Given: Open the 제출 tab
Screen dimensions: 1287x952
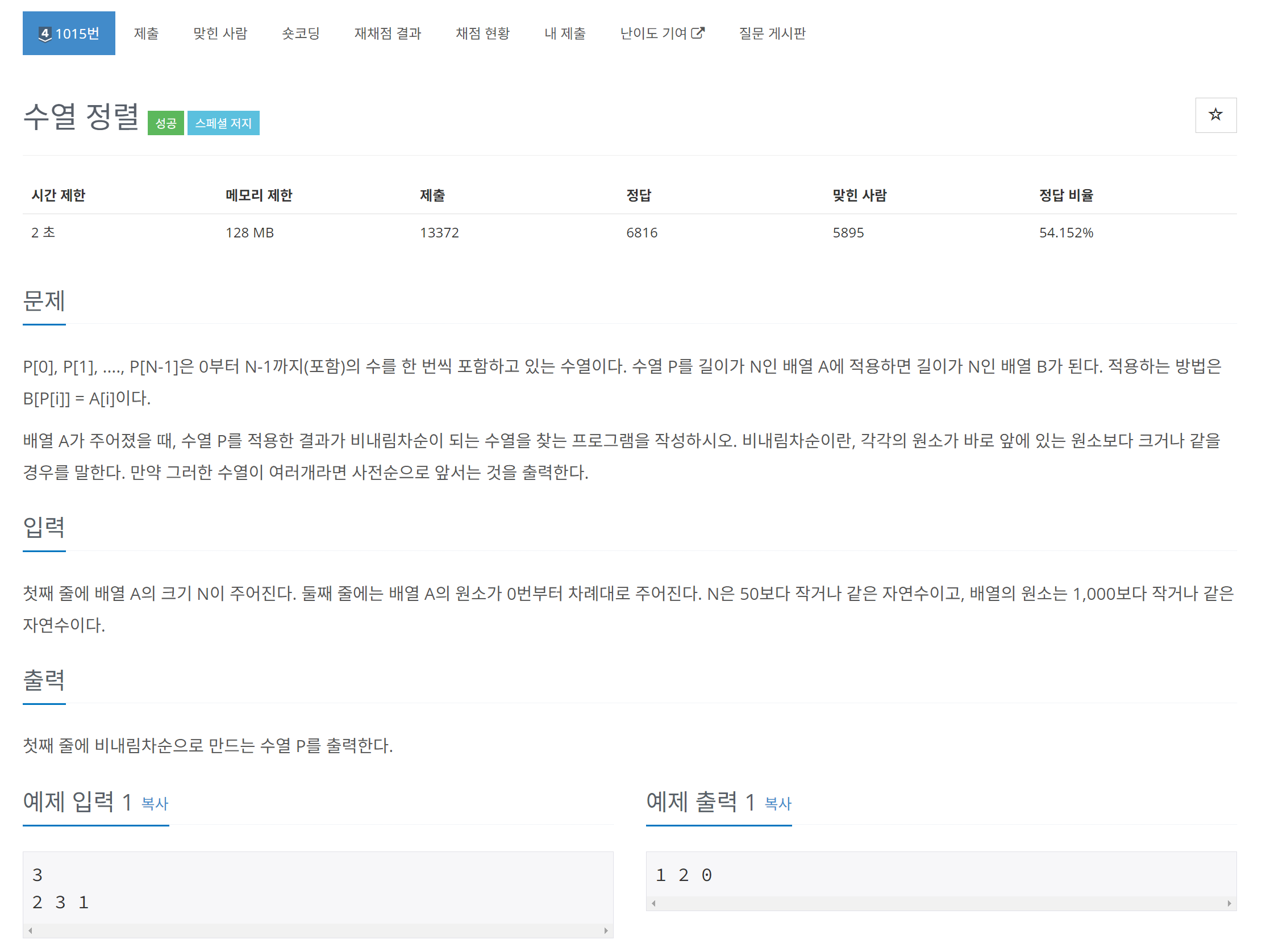Looking at the screenshot, I should 146,34.
